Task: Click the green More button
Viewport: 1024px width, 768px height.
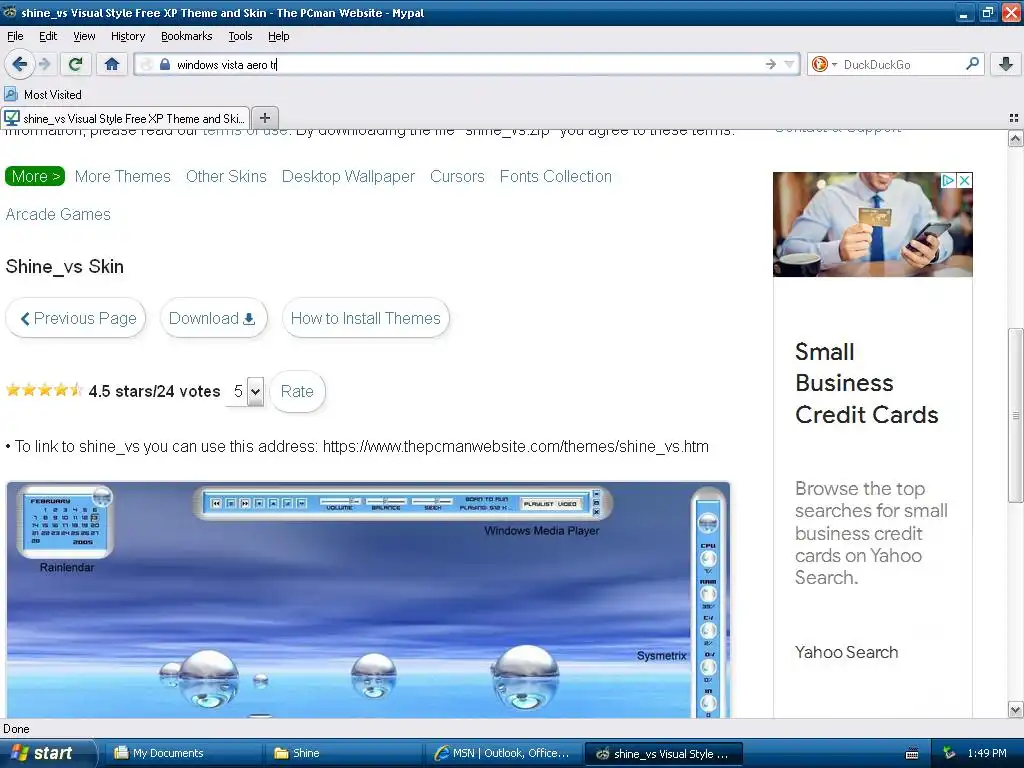Action: pyautogui.click(x=35, y=176)
